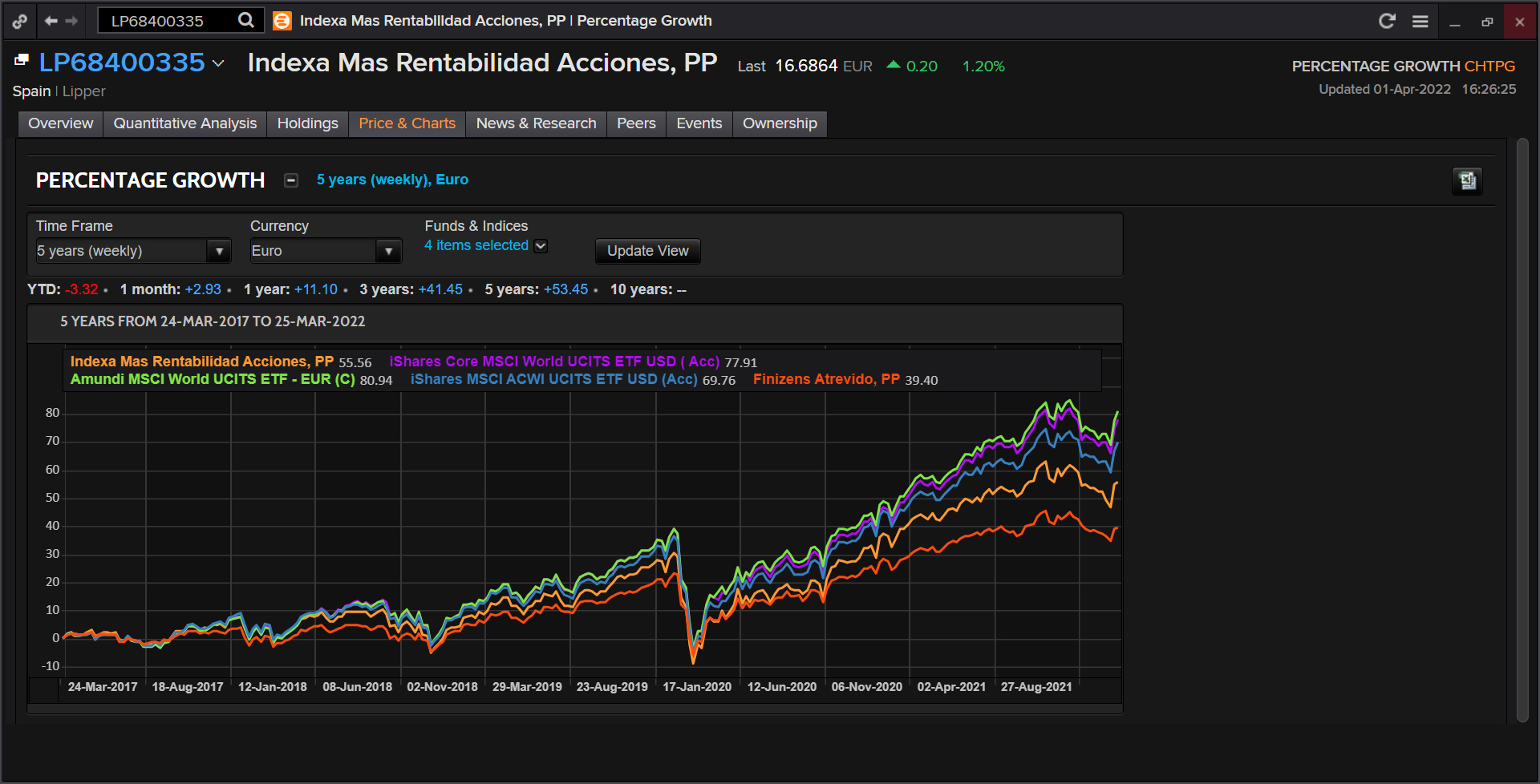Open the Events tab
1540x784 pixels.
click(x=699, y=123)
